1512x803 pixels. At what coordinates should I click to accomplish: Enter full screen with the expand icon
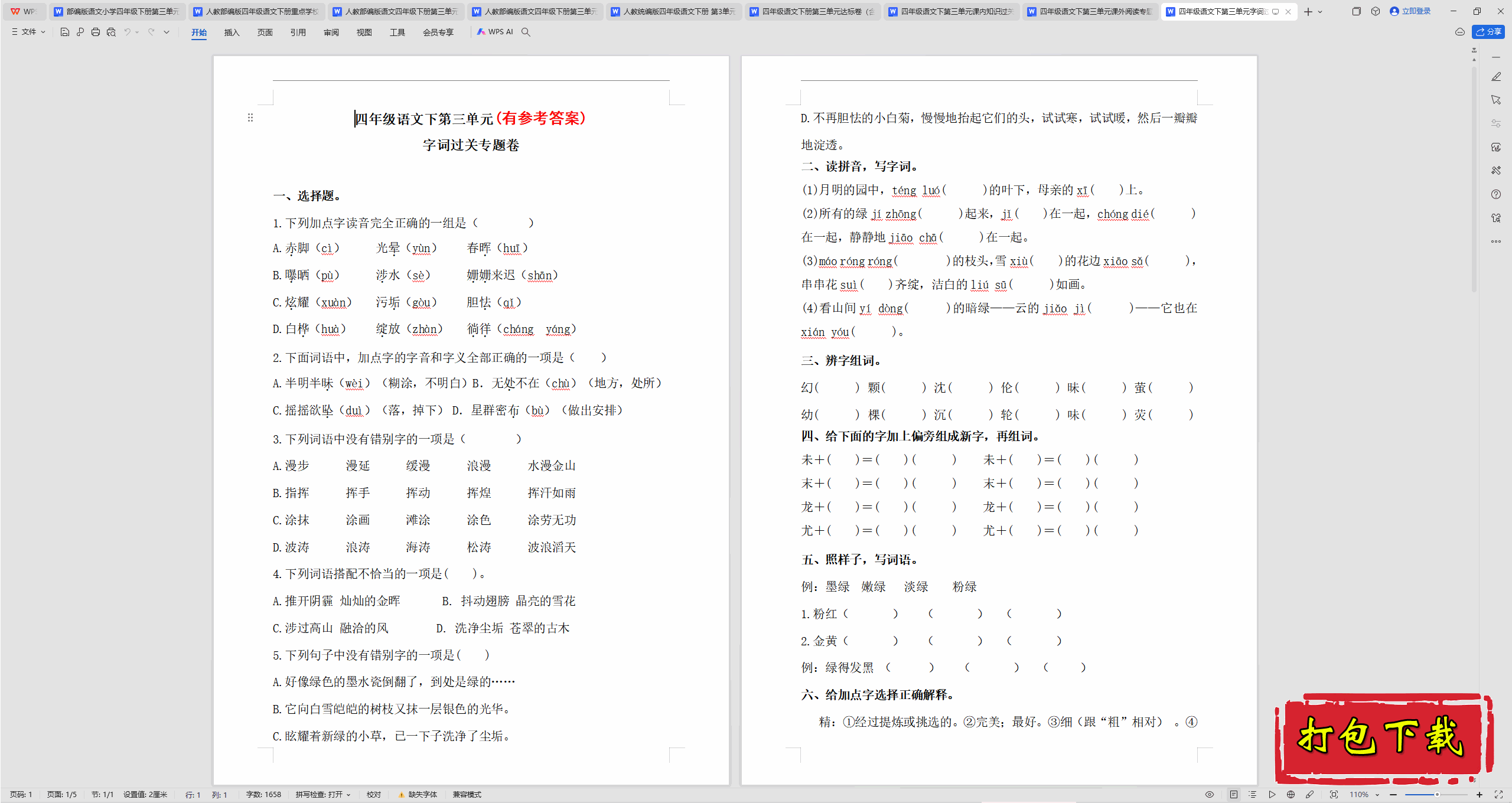pos(1498,795)
